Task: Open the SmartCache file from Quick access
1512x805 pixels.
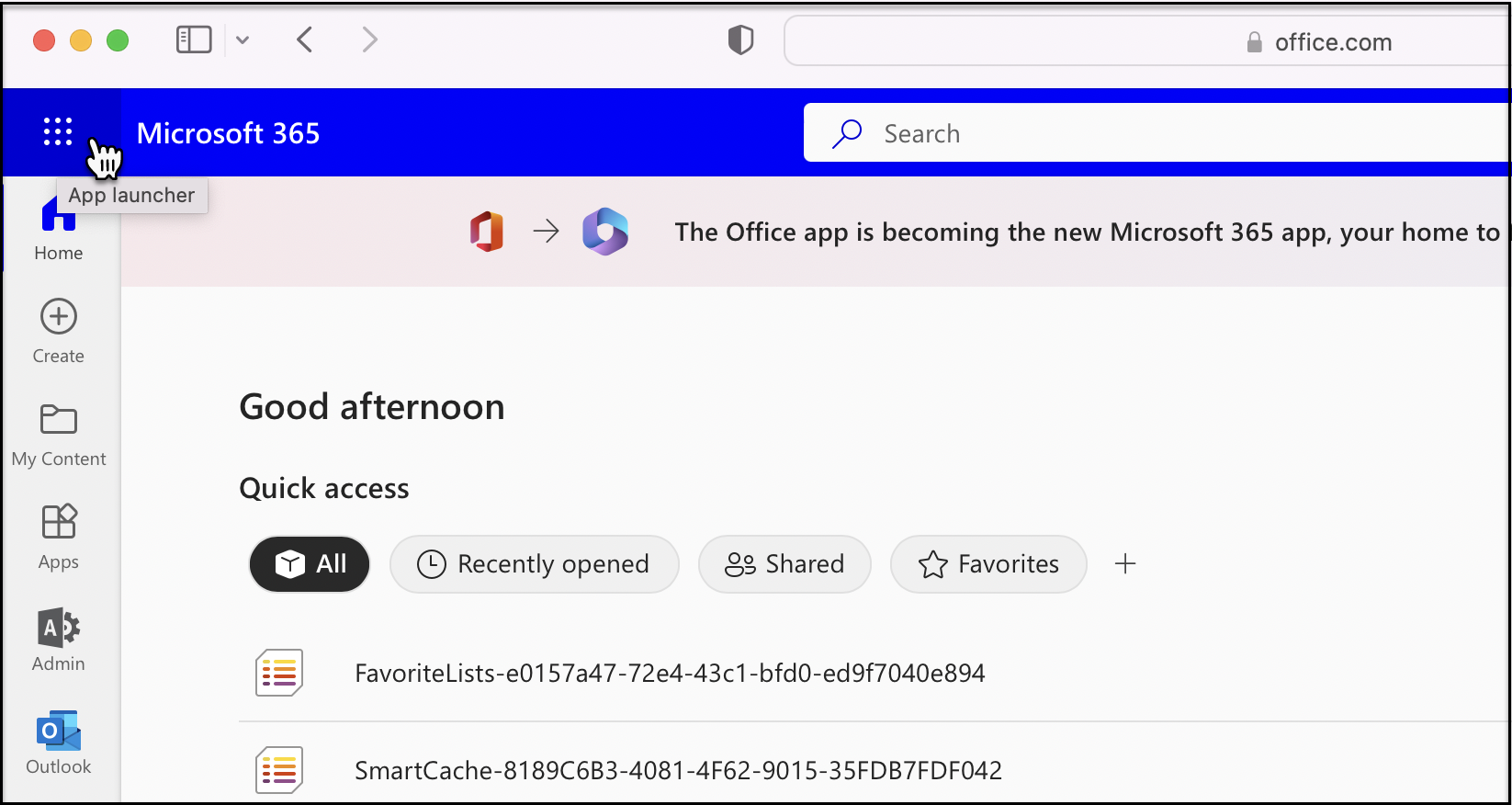Action: [678, 770]
